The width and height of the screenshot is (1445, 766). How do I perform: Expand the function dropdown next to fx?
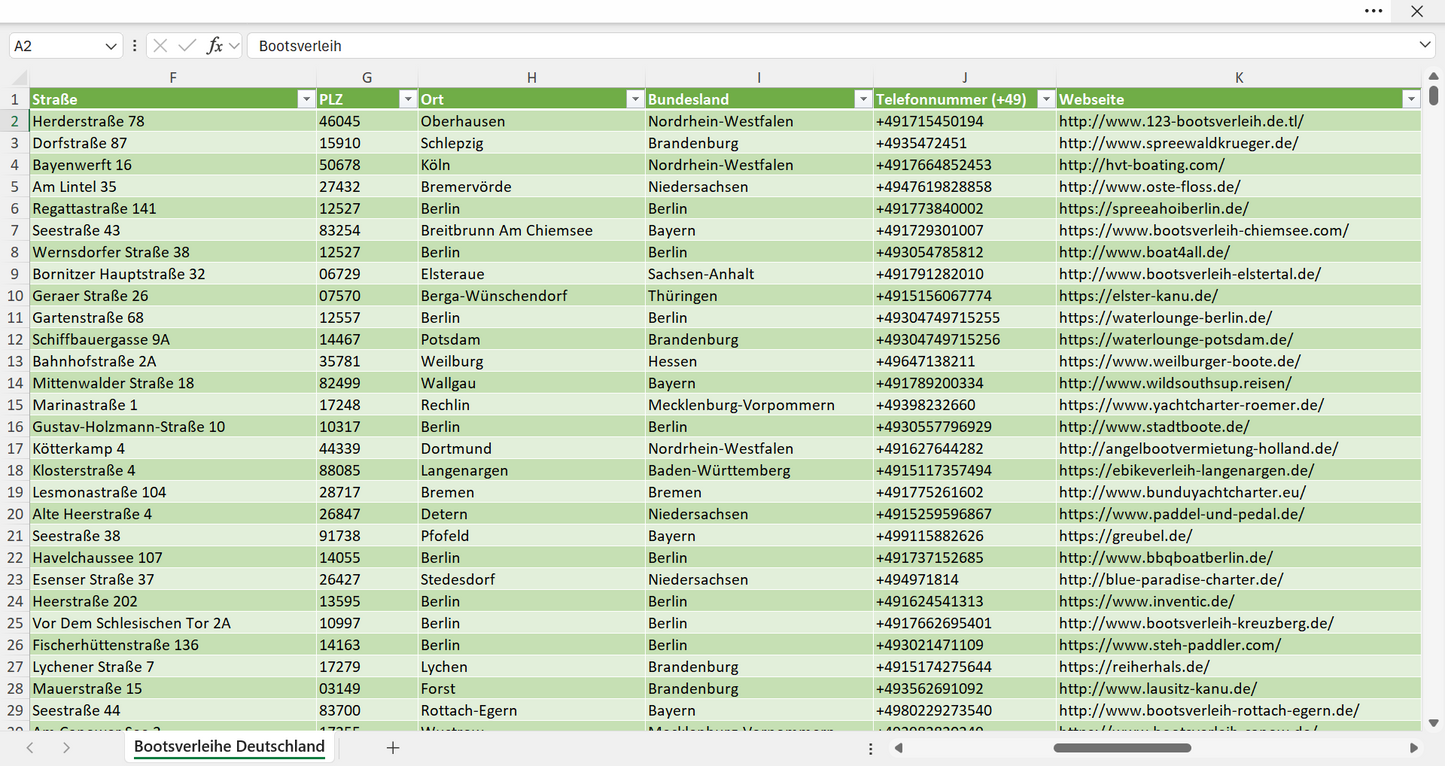coord(234,46)
